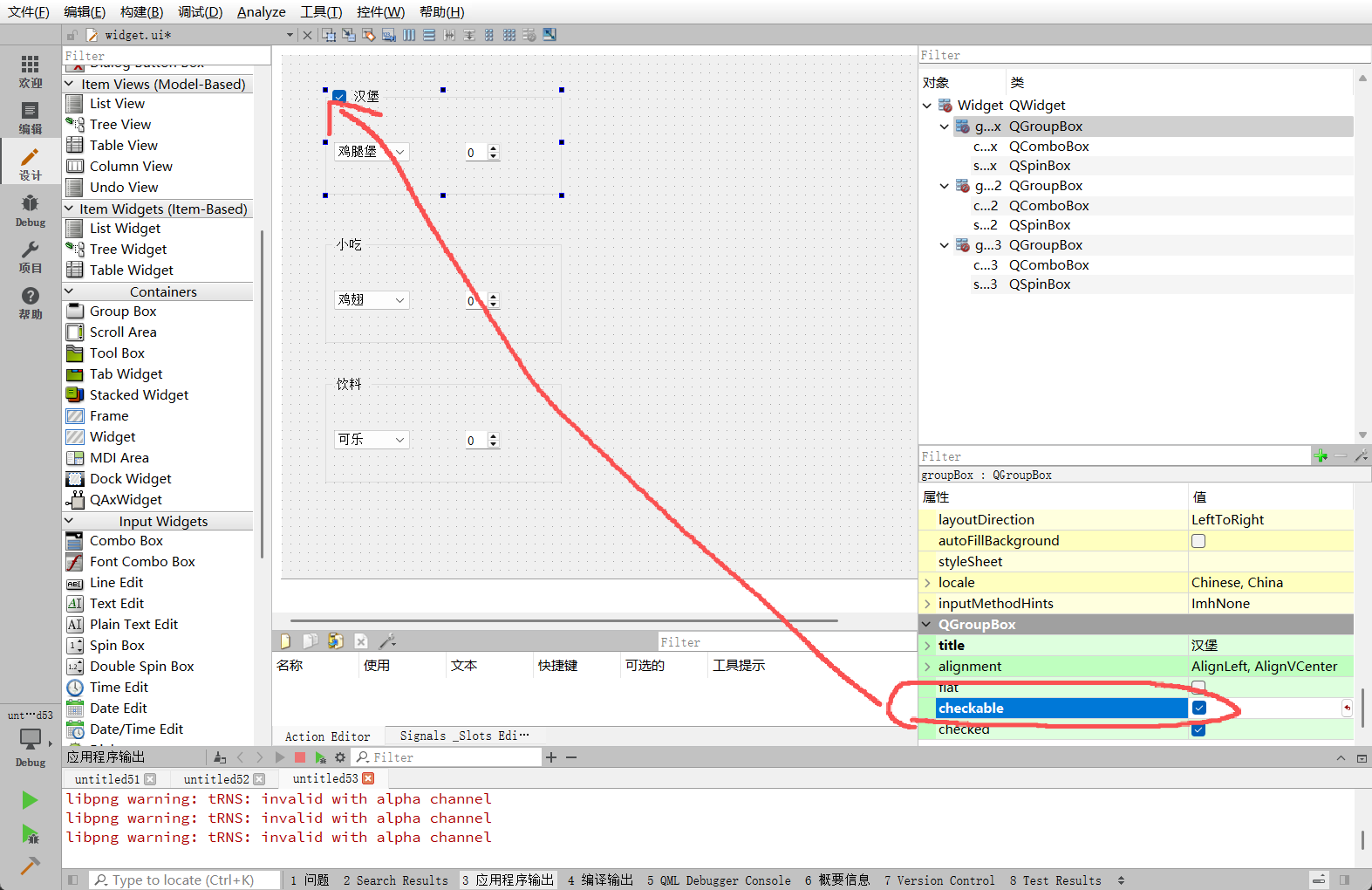Switch to Signals _Slots Editor tab

(x=464, y=736)
